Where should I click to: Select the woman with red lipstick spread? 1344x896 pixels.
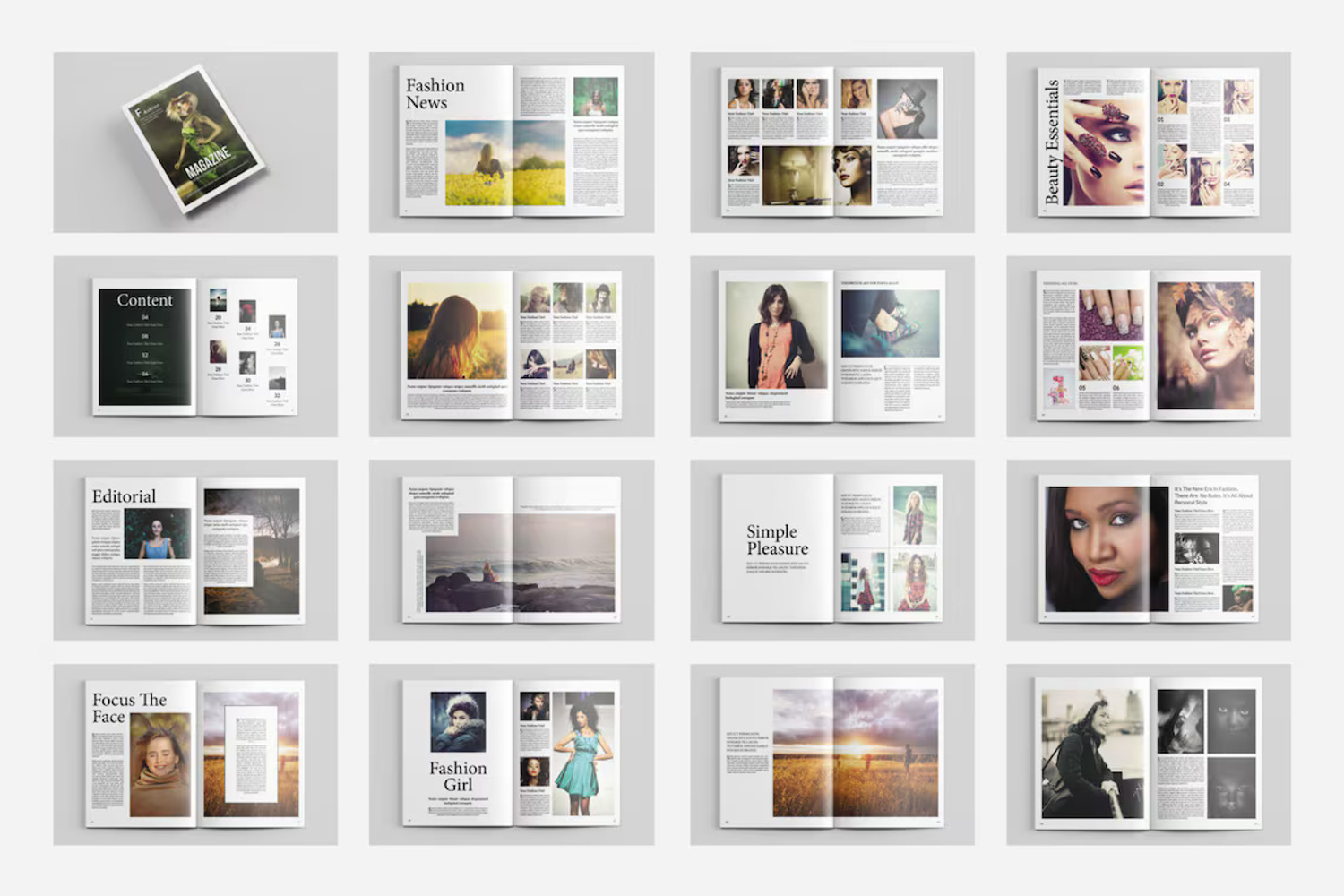click(x=1149, y=550)
